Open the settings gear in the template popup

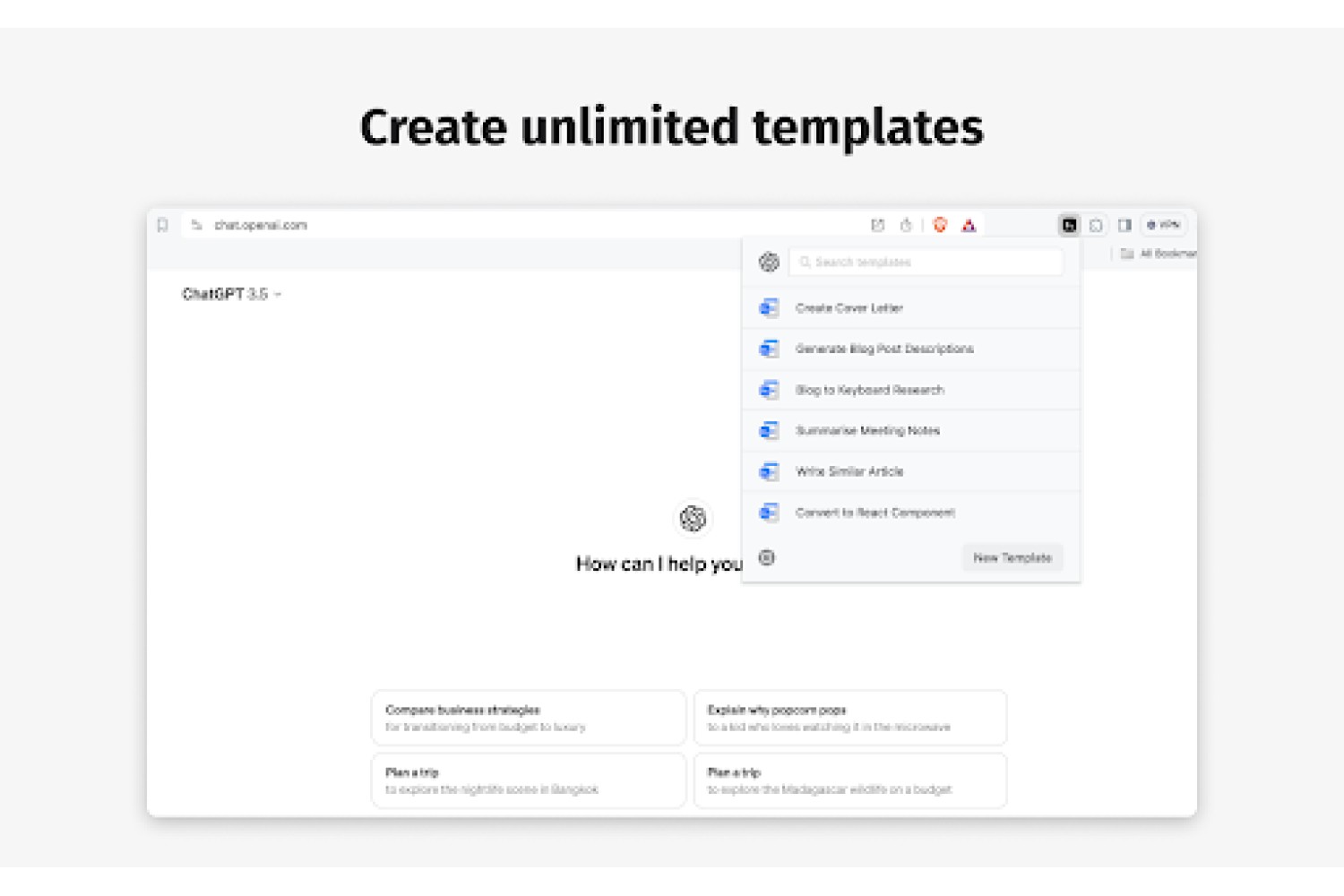click(767, 557)
